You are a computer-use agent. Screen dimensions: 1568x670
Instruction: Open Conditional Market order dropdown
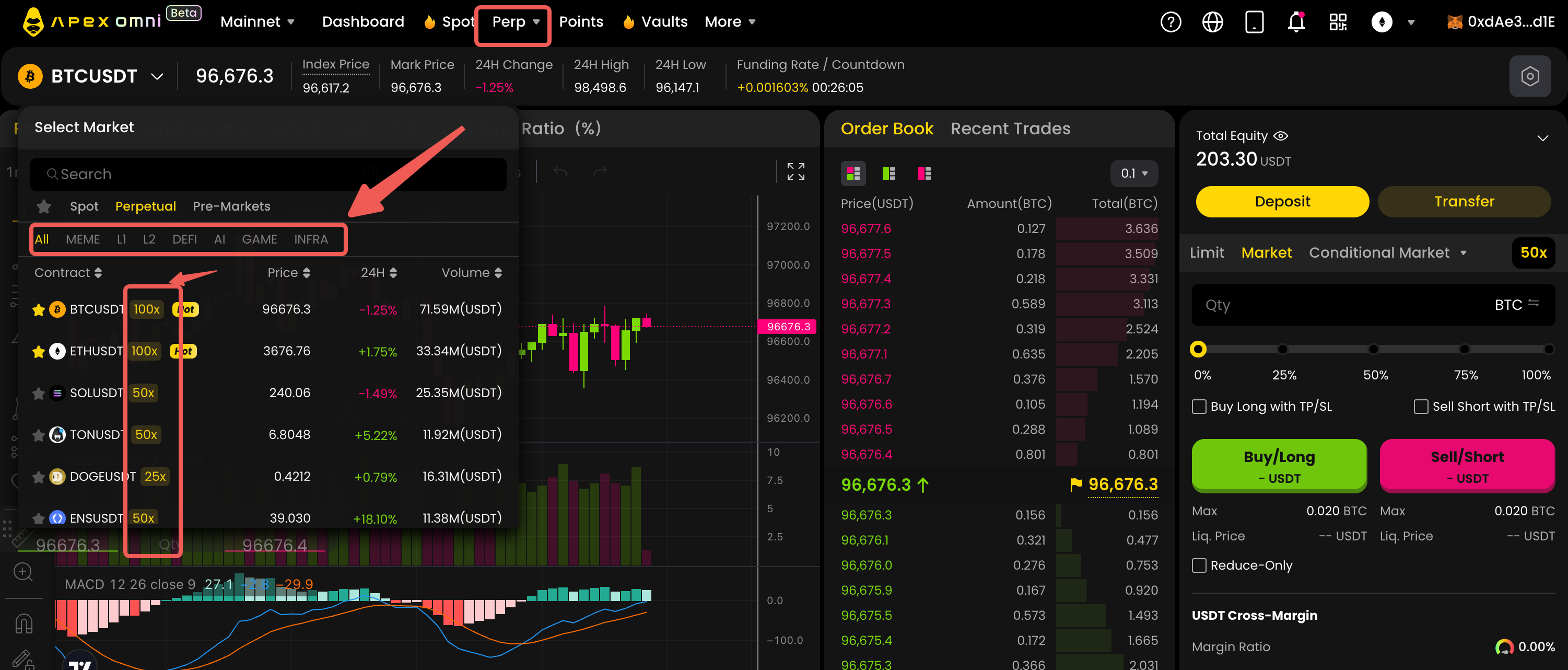[1387, 253]
